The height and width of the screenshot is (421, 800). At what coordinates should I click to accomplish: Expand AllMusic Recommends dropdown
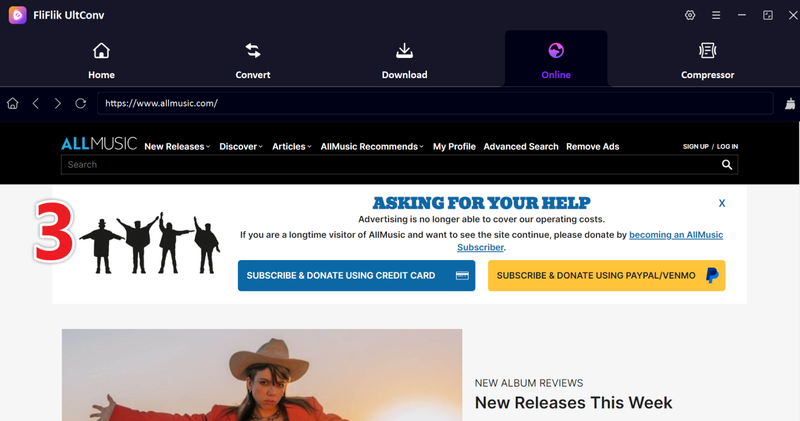tap(372, 146)
